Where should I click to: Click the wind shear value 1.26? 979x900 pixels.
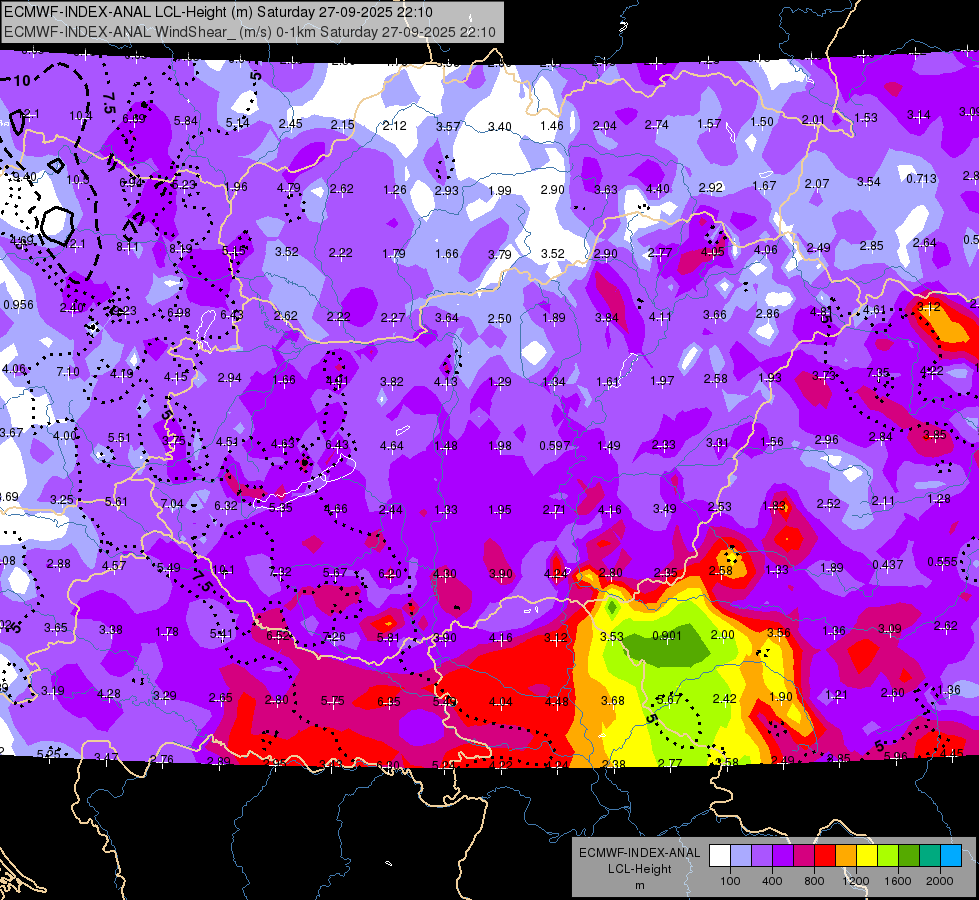pyautogui.click(x=395, y=189)
